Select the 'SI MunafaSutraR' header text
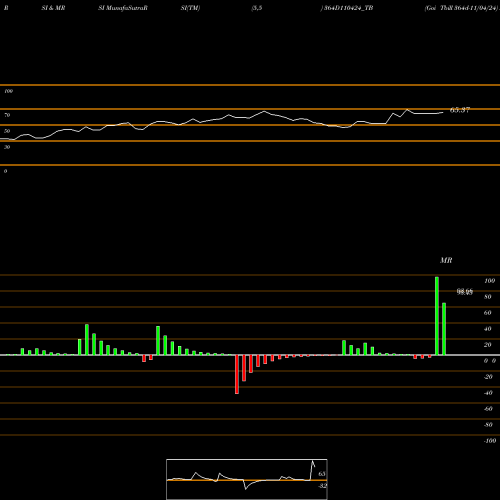The height and width of the screenshot is (500, 500). [x=123, y=8]
